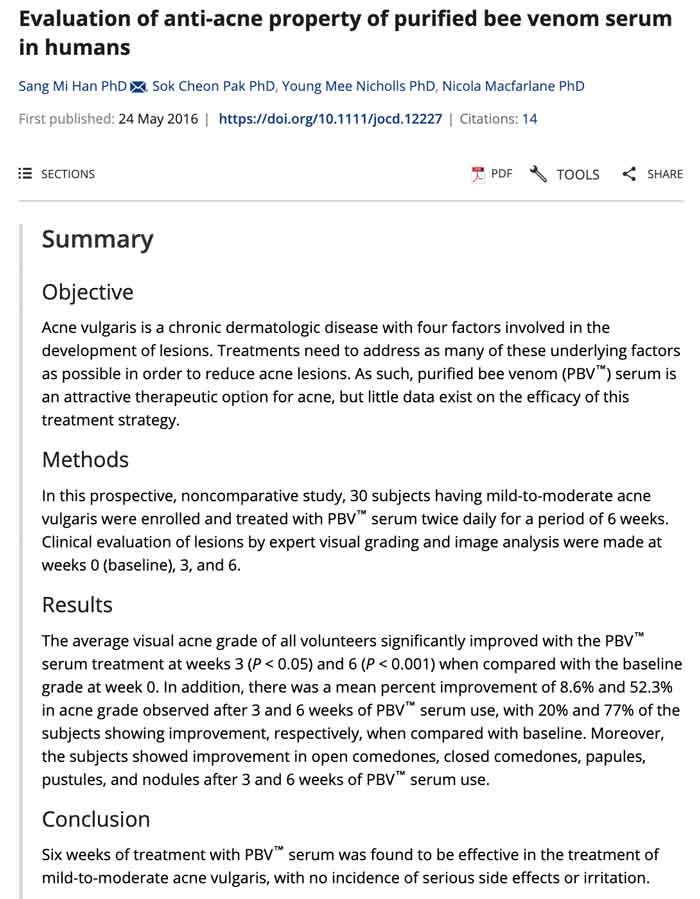
Task: Click the email envelope icon beside Sang Mi Han
Action: pos(138,87)
